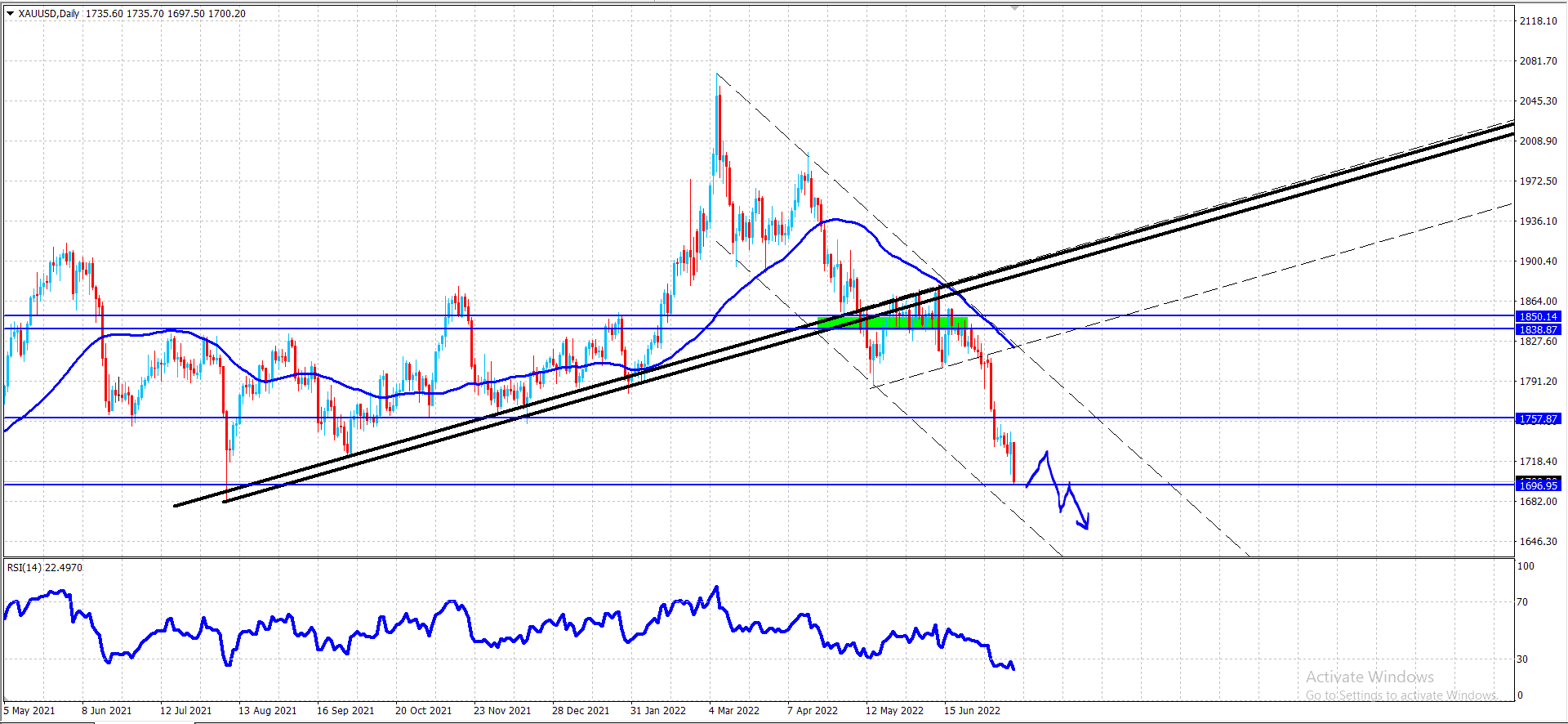Click the RSI(14) 22.4970 indicator label
This screenshot has width=1568, height=724.
(x=45, y=567)
